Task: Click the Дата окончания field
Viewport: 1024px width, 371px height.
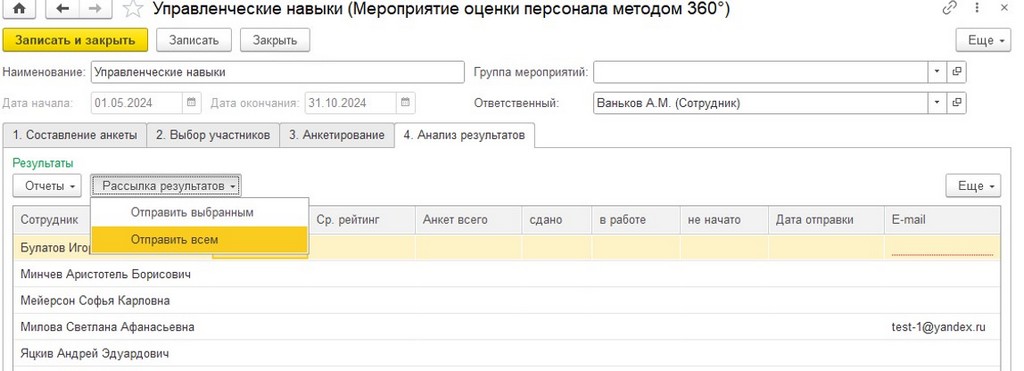Action: [351, 103]
